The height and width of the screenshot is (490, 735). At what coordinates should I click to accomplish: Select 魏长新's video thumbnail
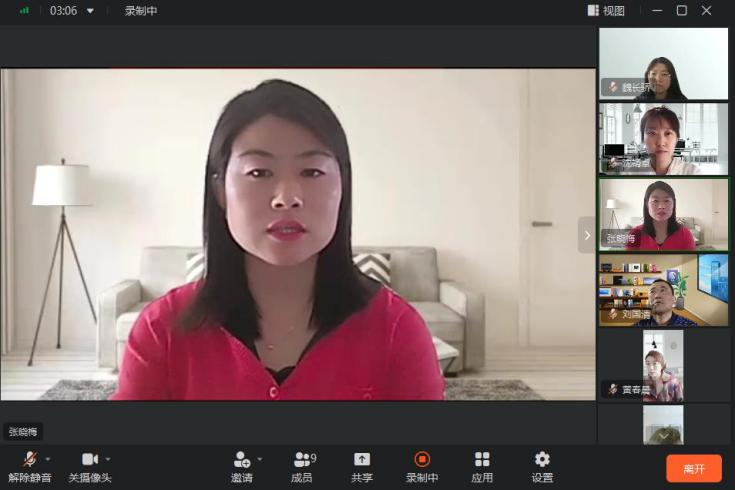pyautogui.click(x=663, y=63)
